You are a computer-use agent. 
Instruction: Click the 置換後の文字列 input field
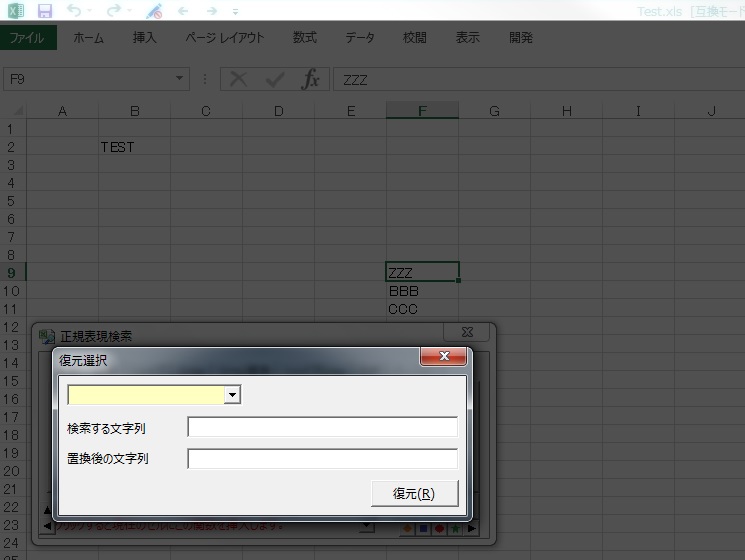point(322,459)
